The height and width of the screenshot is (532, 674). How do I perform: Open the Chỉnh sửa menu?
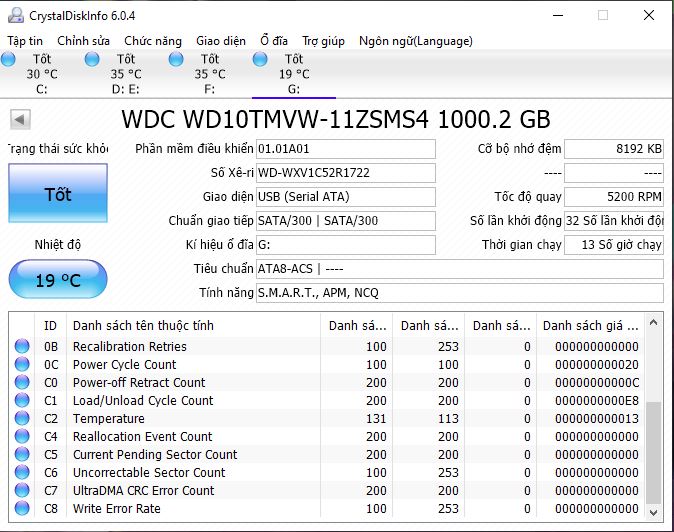[83, 41]
